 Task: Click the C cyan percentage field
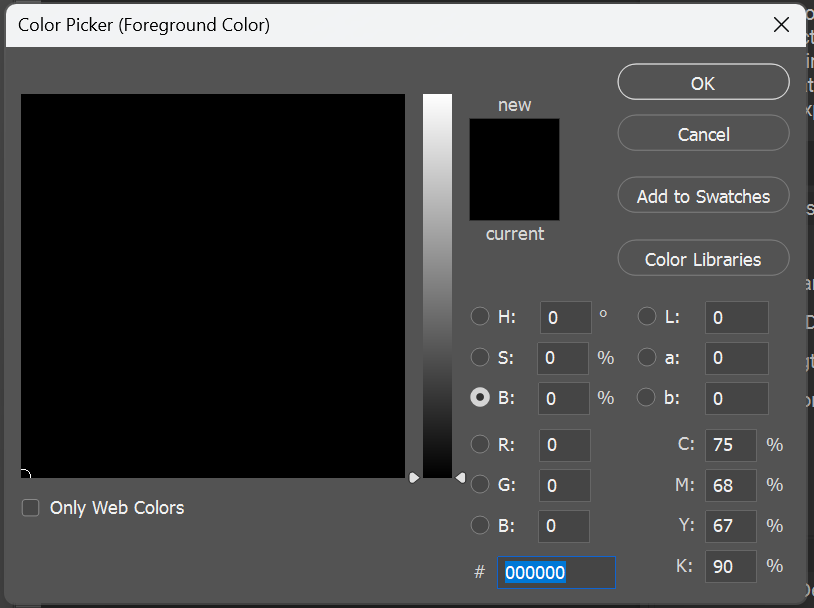coord(730,445)
